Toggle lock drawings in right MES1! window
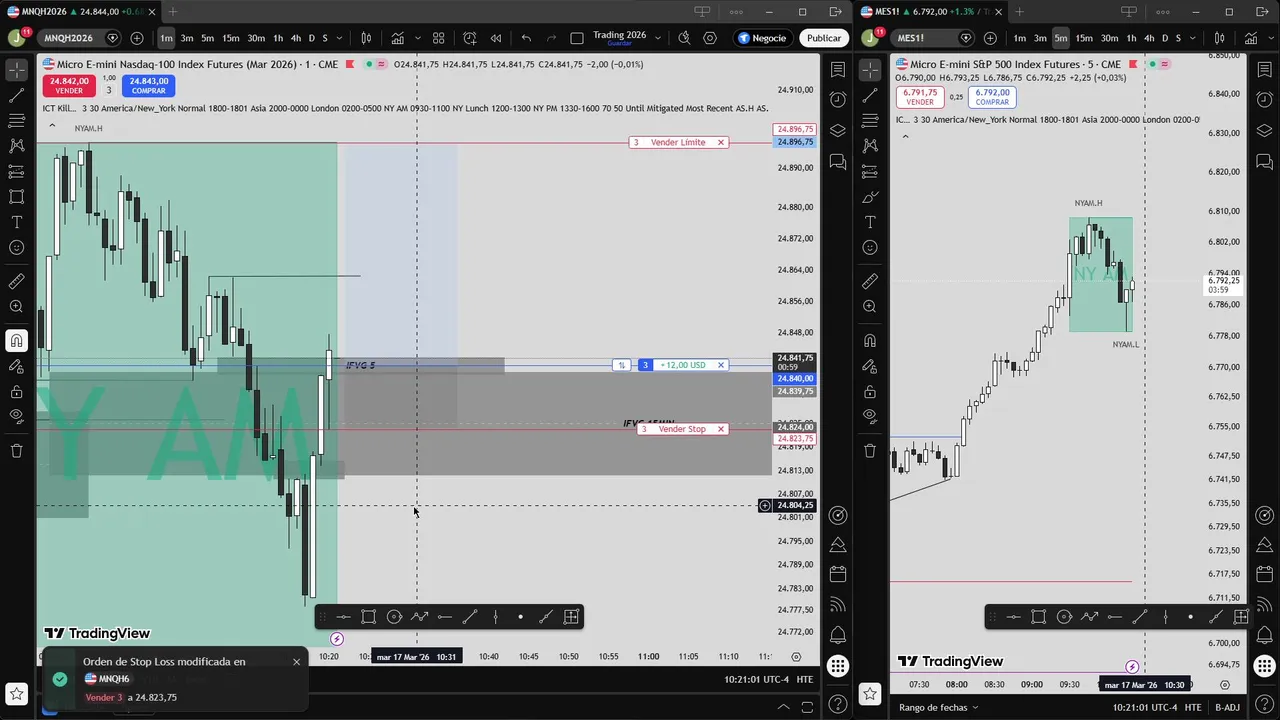 click(x=870, y=392)
